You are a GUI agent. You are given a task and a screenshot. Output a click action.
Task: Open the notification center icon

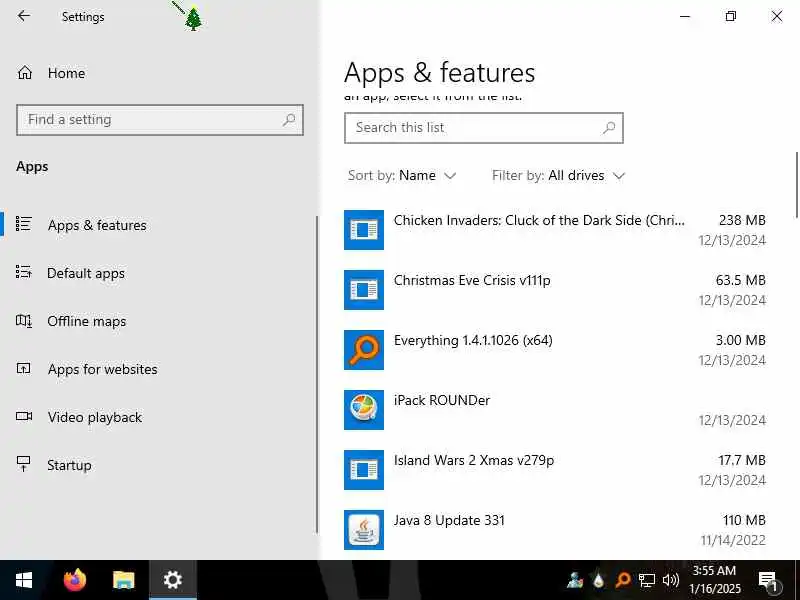(768, 580)
